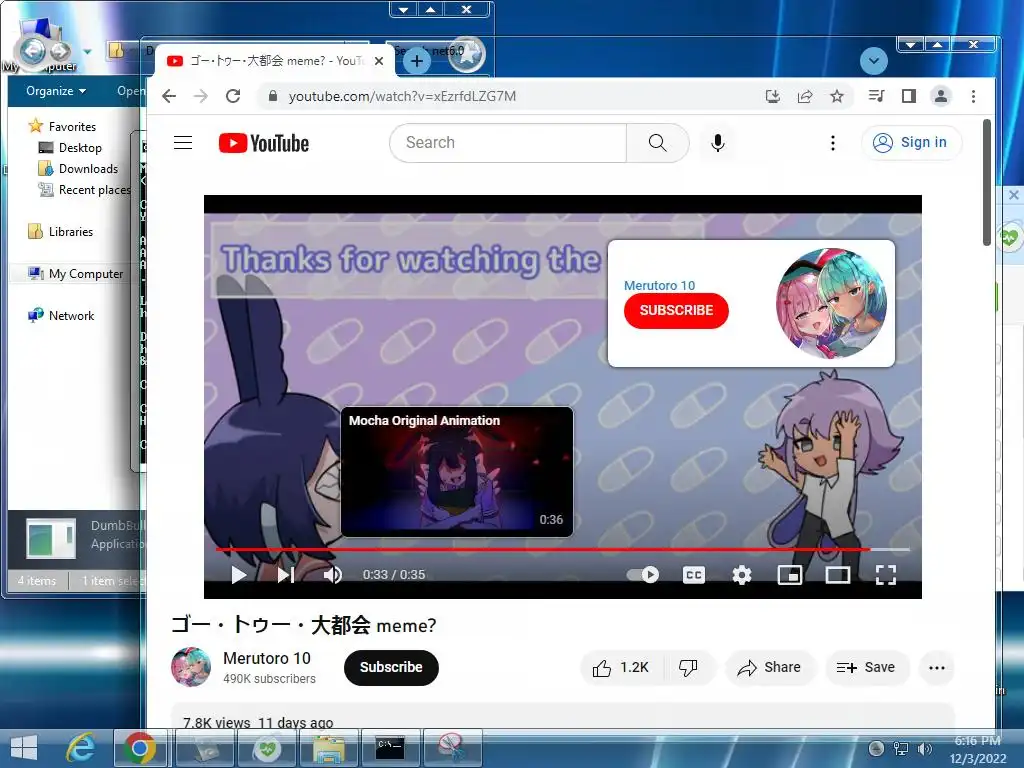Click the black Subscribe button
1024x768 pixels.
tap(391, 667)
